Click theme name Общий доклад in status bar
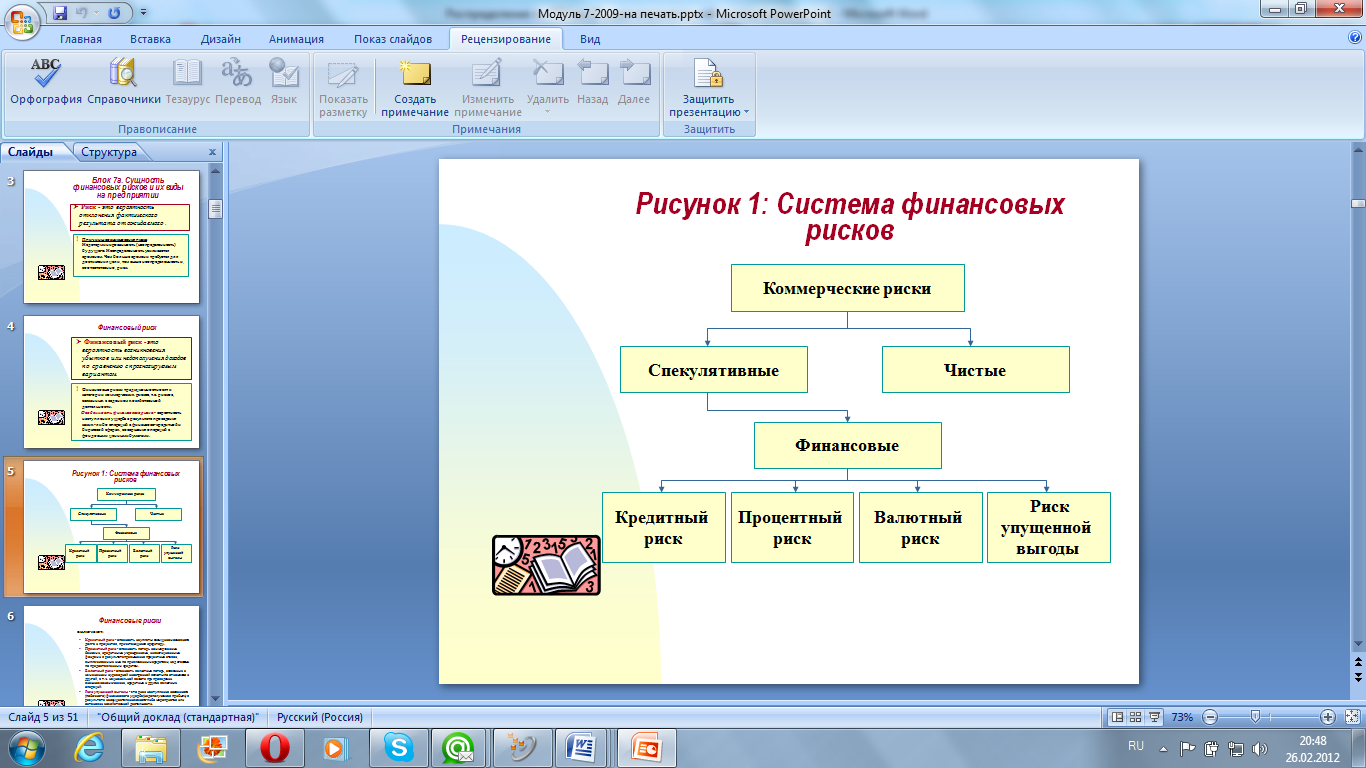Image resolution: width=1366 pixels, height=768 pixels. (x=179, y=717)
